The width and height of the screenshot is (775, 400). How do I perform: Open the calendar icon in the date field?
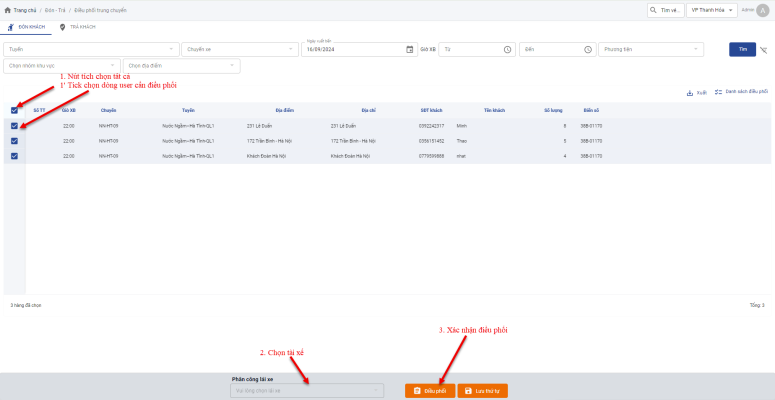click(410, 49)
